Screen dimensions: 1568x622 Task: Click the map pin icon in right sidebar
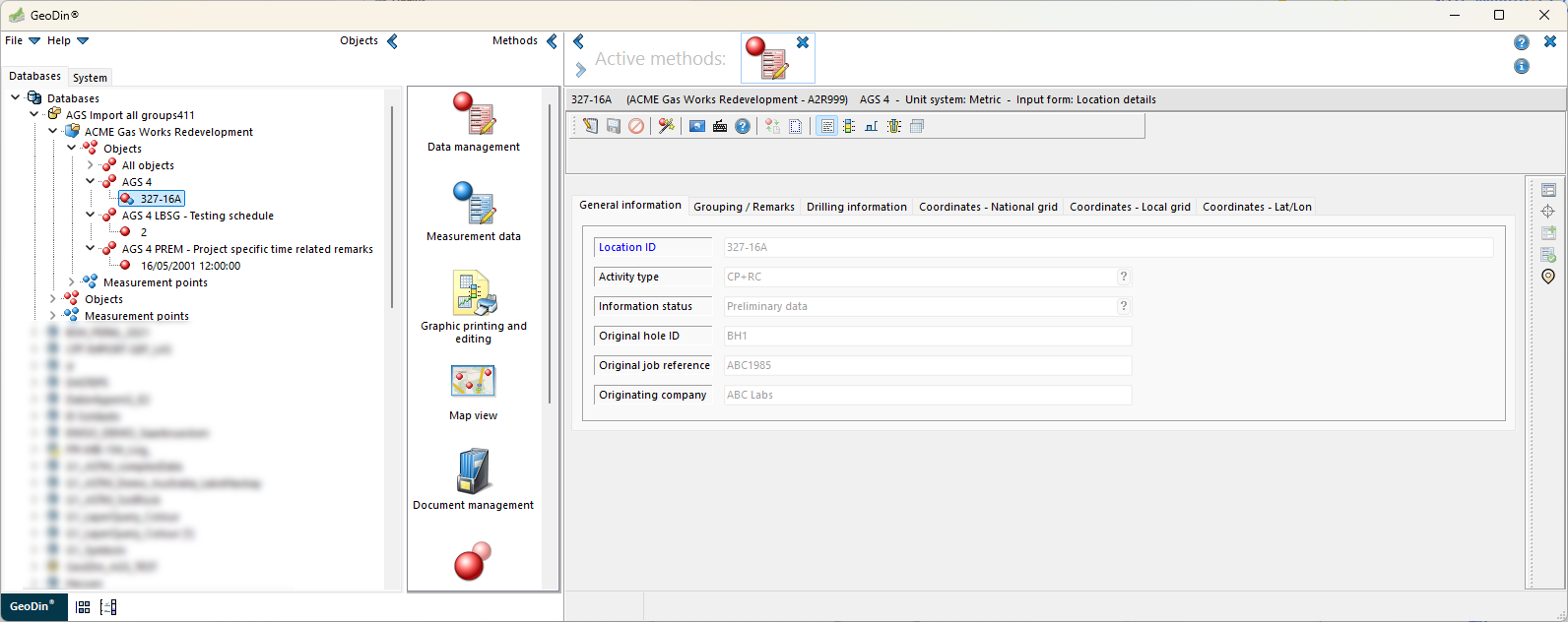click(1548, 277)
